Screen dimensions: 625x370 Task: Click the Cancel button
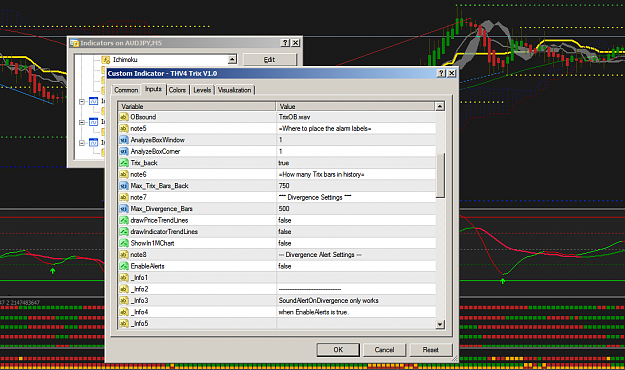tap(384, 350)
